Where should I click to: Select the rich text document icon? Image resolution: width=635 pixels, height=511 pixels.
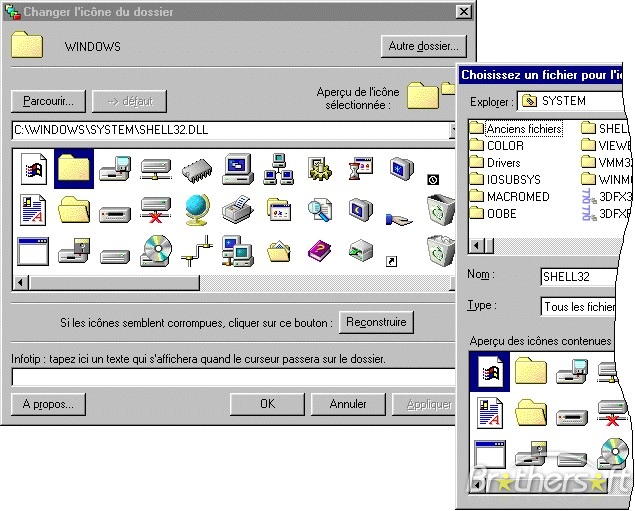tap(33, 210)
